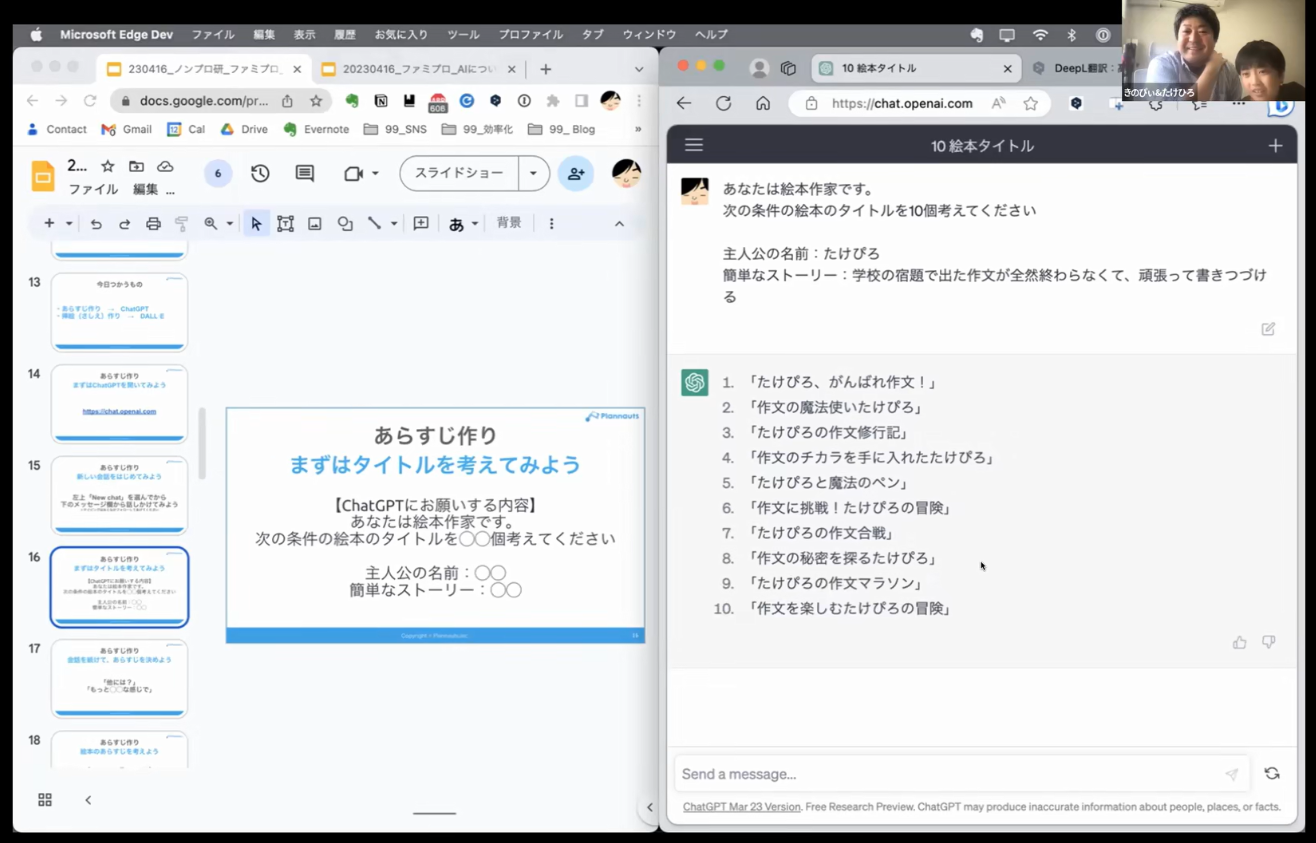Star the Google Slides presentation

(108, 166)
